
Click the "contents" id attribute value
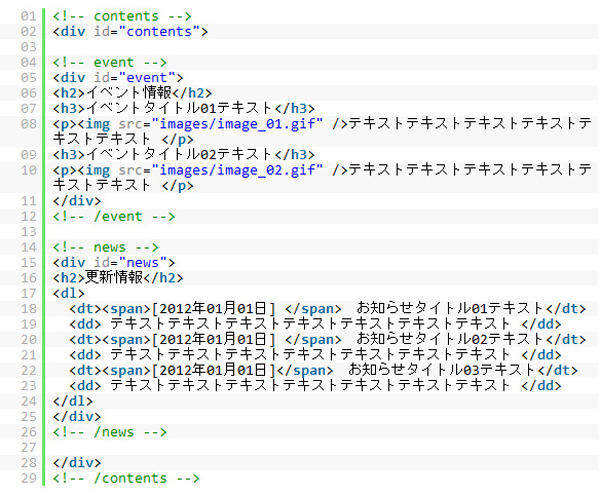pyautogui.click(x=167, y=31)
